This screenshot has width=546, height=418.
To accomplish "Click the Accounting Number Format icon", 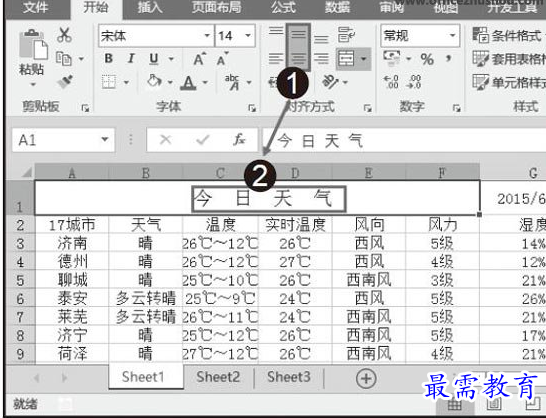I will click(x=392, y=58).
